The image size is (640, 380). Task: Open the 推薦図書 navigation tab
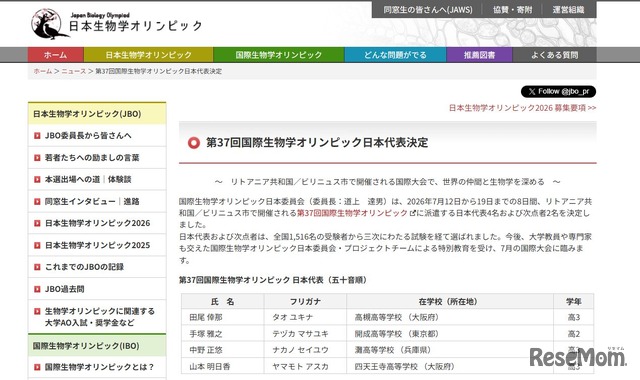click(479, 55)
